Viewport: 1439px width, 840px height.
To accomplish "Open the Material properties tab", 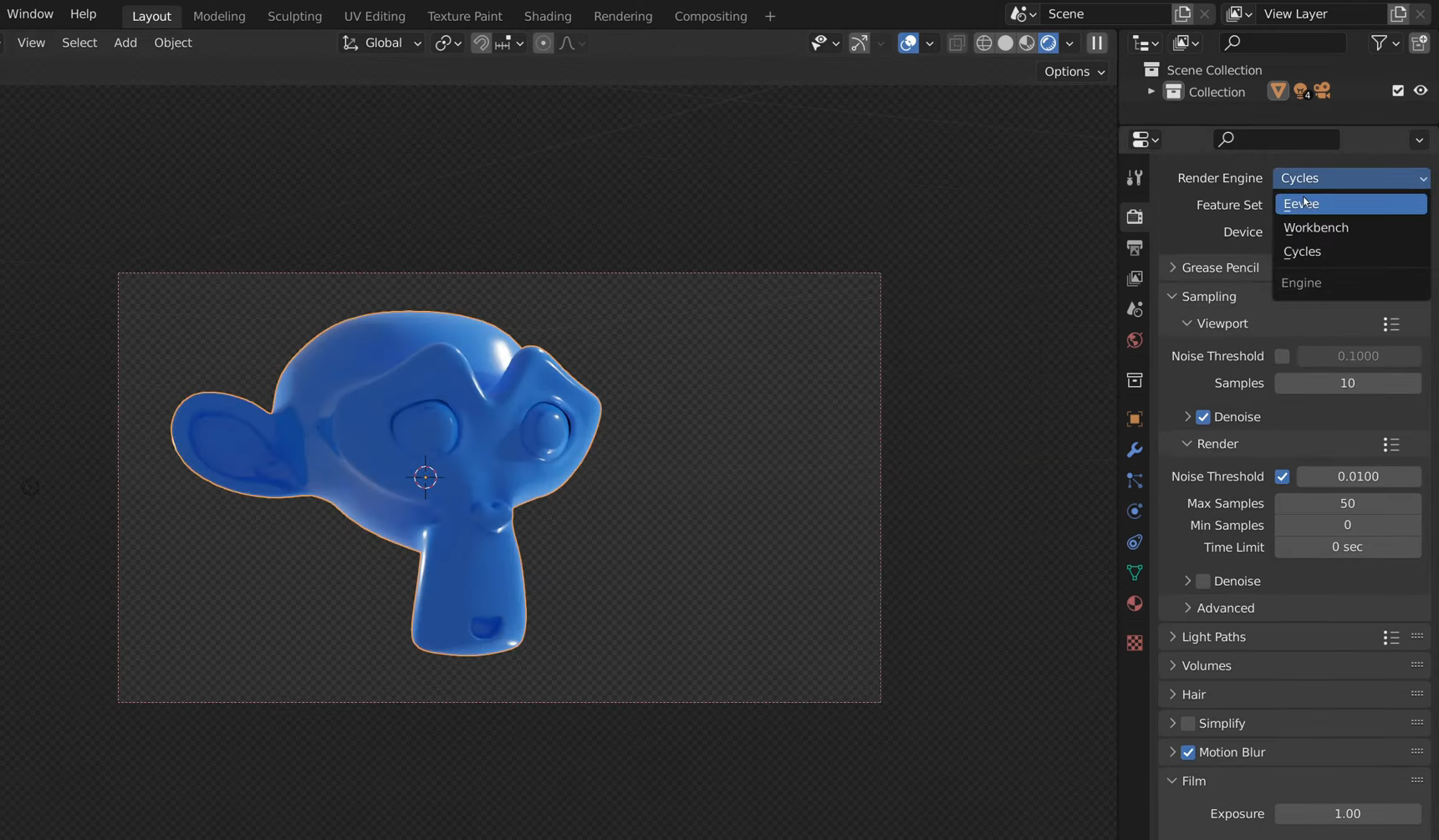I will (1134, 603).
